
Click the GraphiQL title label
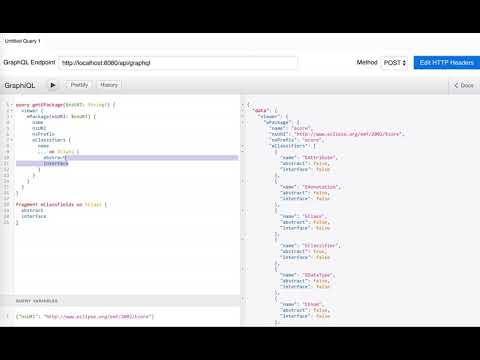point(20,85)
